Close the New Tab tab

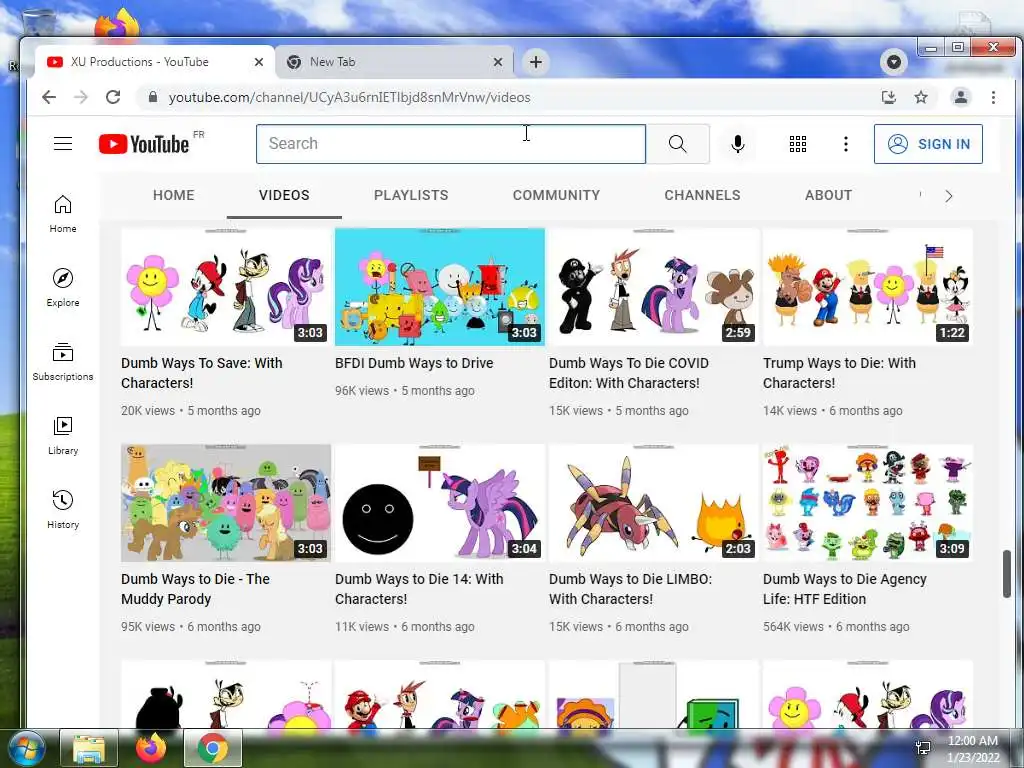[498, 62]
